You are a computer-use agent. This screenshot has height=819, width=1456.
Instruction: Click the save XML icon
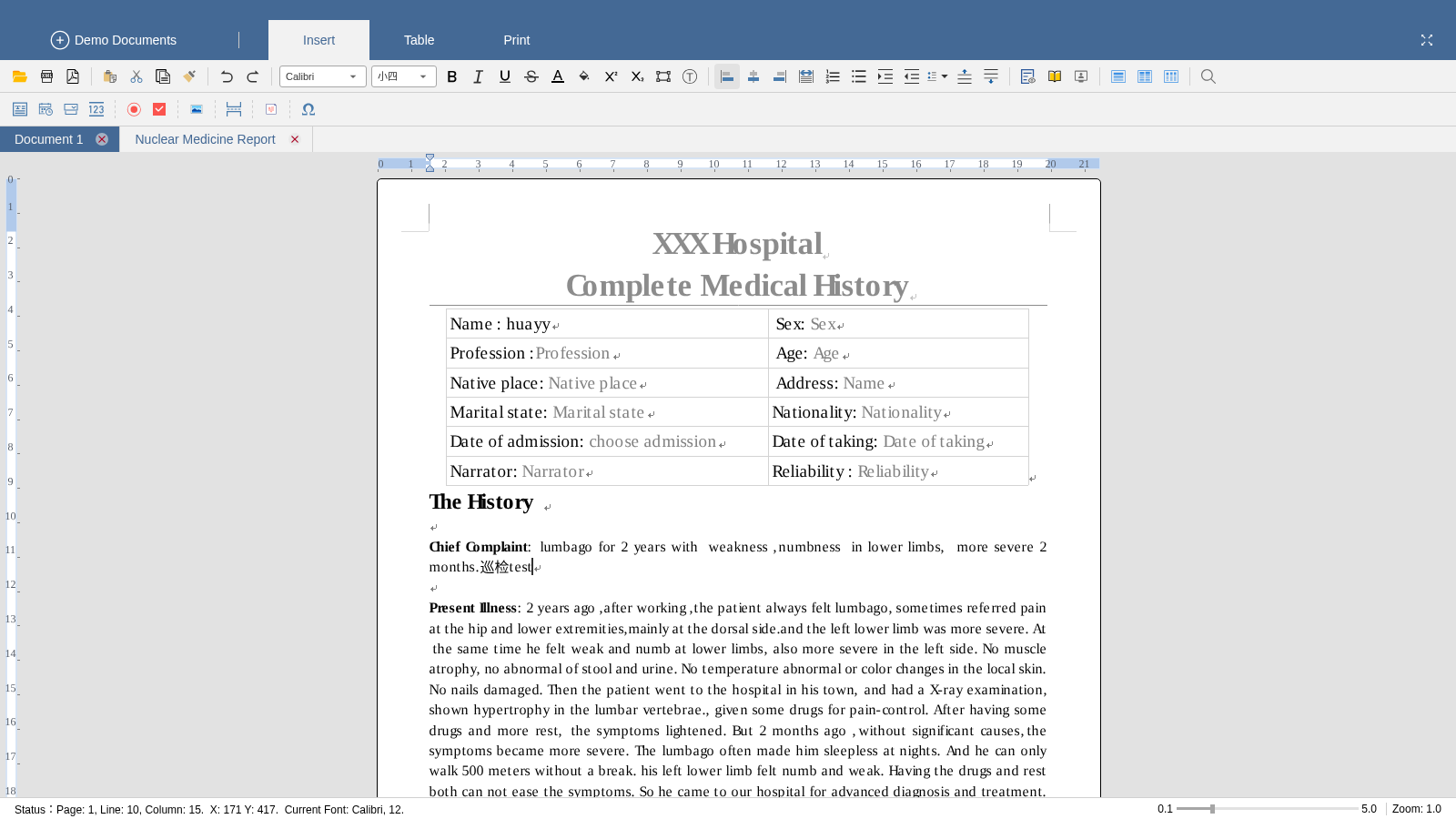point(46,76)
